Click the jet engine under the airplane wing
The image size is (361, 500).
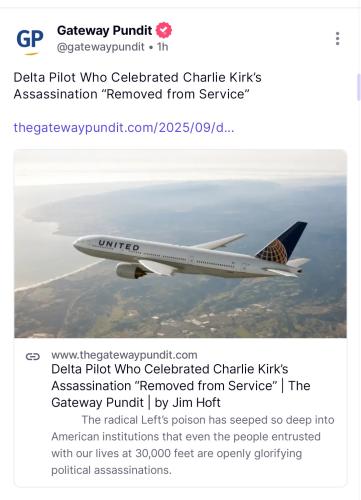point(130,270)
